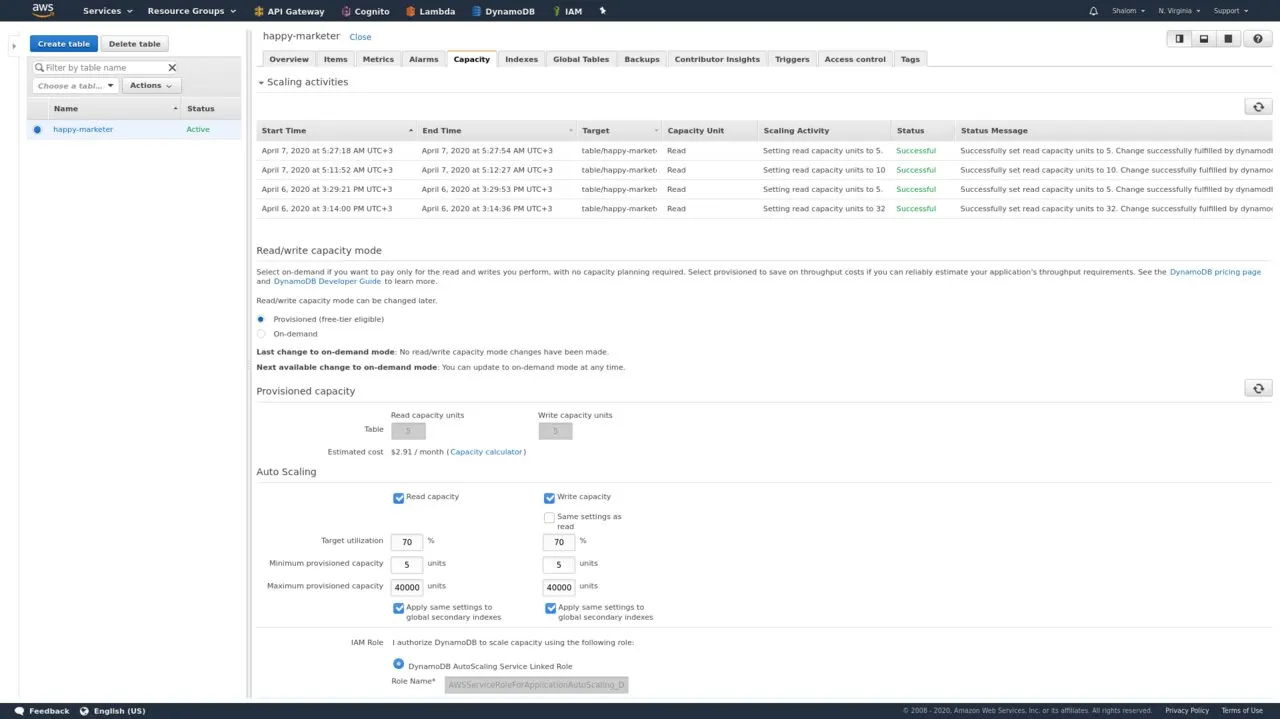Click the Feedback speech bubble icon

(x=19, y=711)
